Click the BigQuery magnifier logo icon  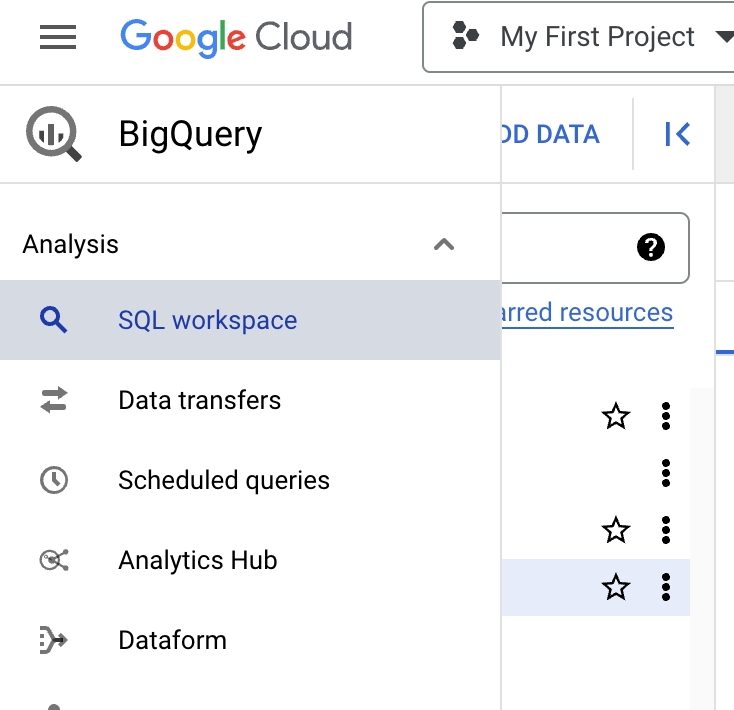click(x=53, y=134)
